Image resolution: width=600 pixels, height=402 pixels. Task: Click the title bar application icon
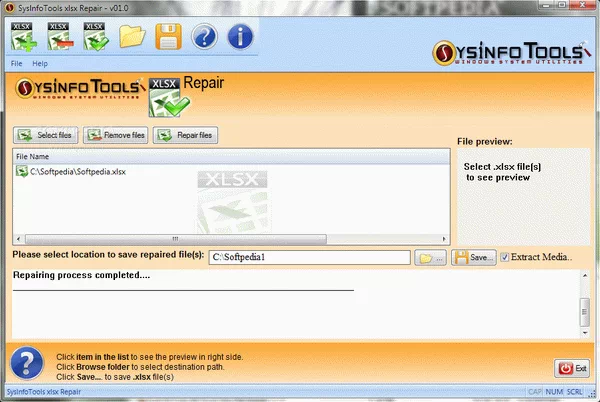pos(10,8)
